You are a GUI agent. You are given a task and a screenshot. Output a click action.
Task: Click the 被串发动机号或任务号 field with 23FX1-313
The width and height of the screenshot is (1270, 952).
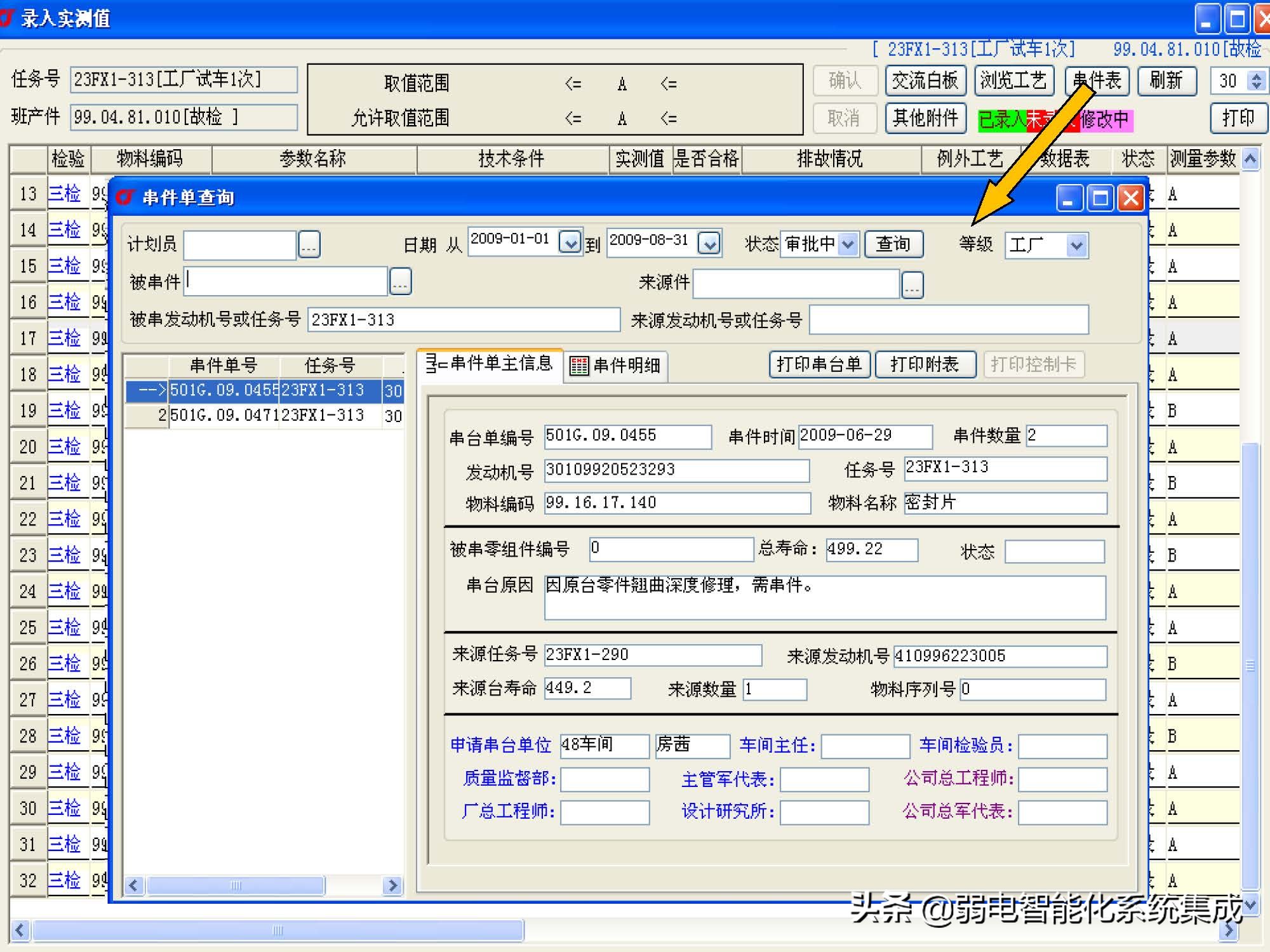pos(464,319)
